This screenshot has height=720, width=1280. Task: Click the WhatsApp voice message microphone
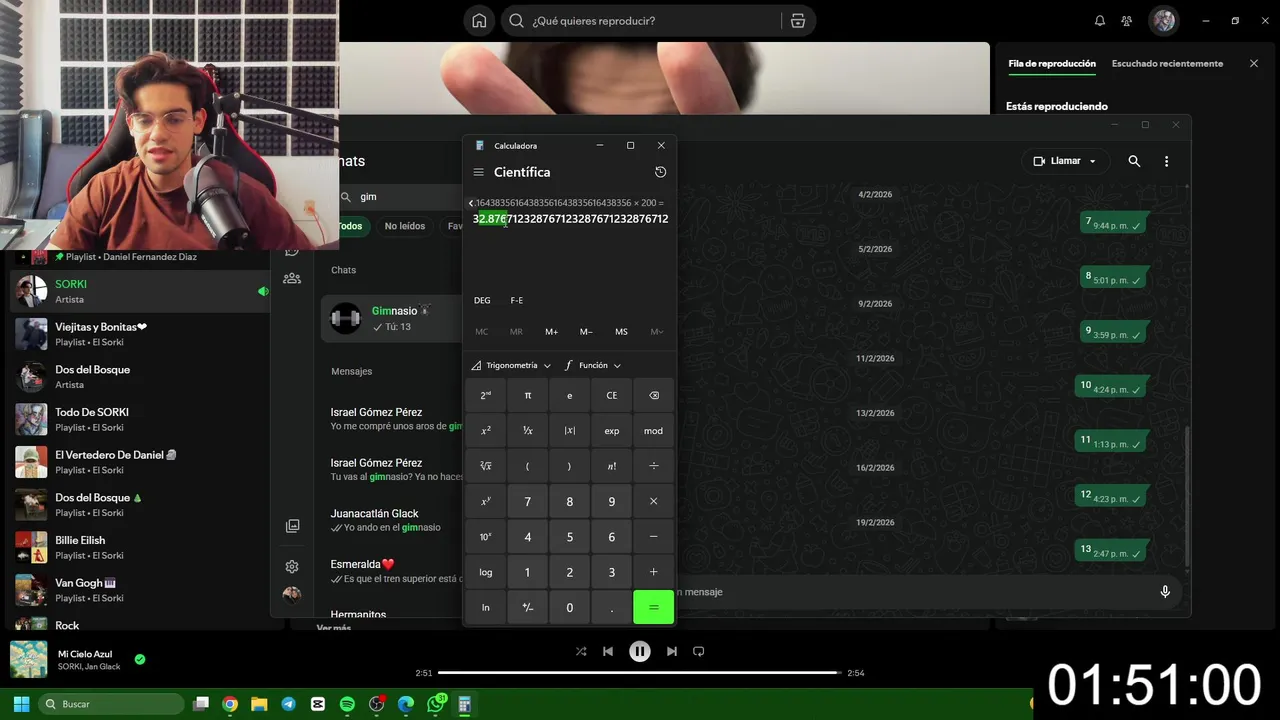[1165, 592]
